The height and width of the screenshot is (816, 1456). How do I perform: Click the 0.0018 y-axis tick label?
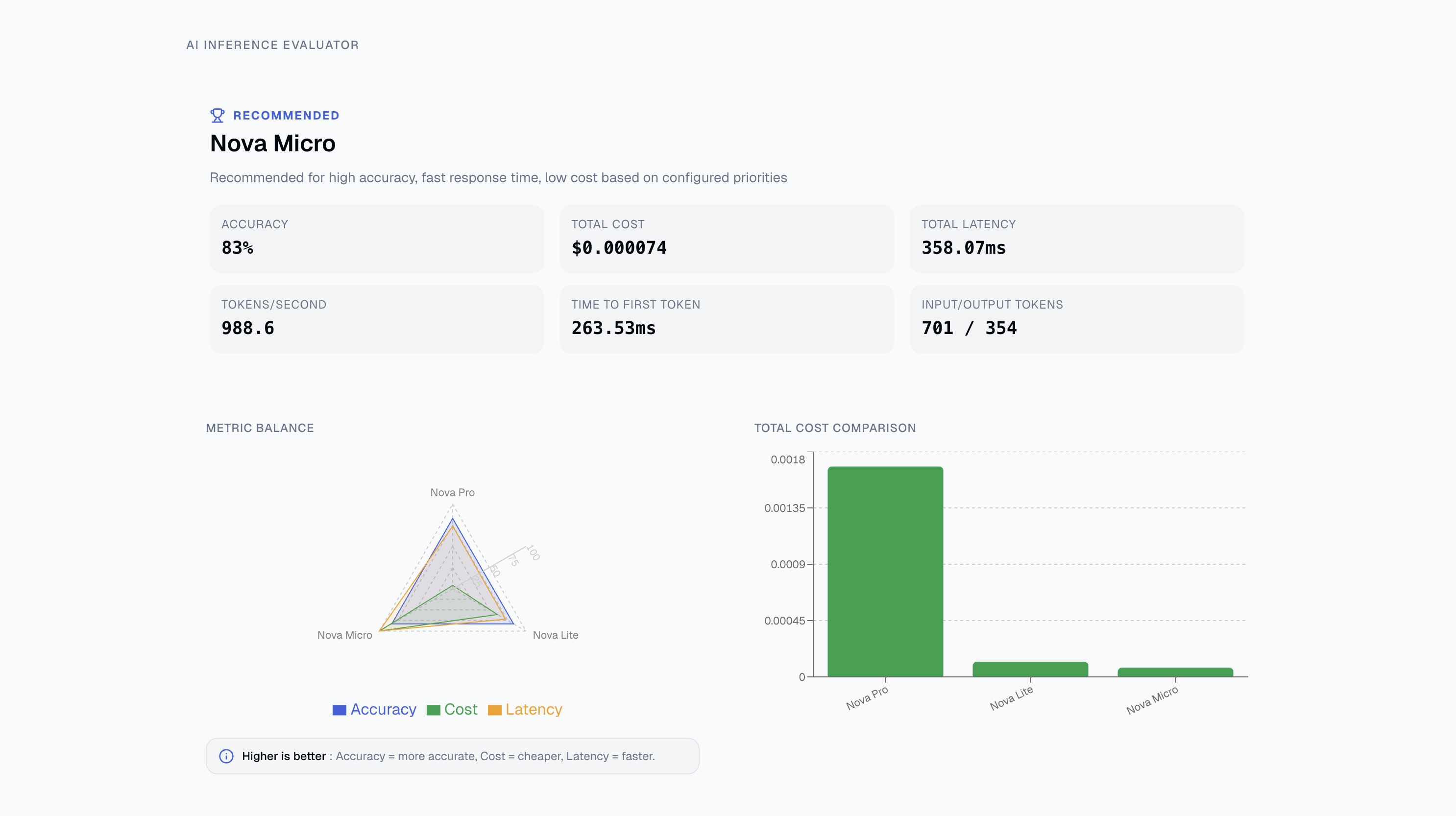pyautogui.click(x=787, y=459)
